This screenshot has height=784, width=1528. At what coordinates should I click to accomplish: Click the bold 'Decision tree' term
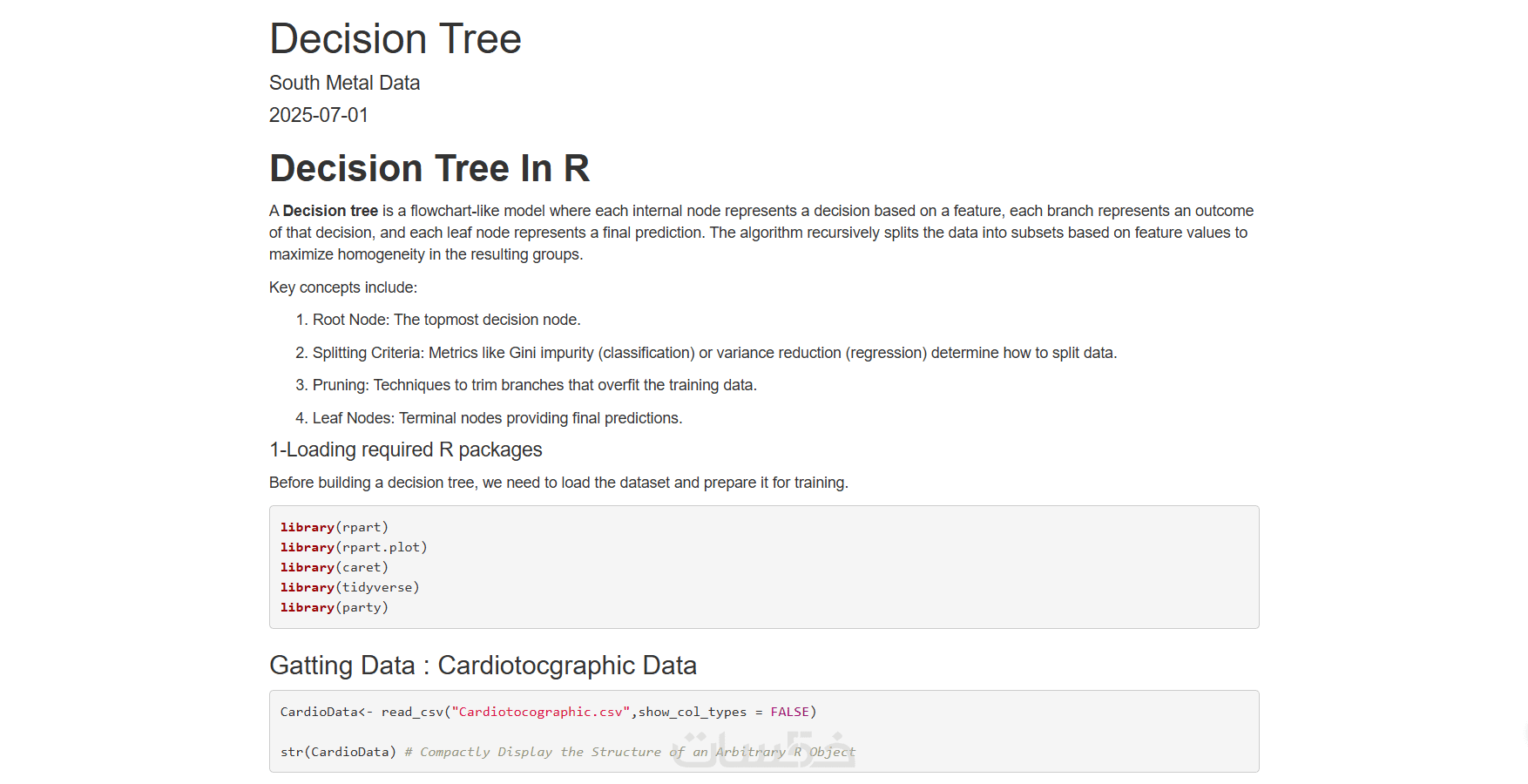(330, 211)
